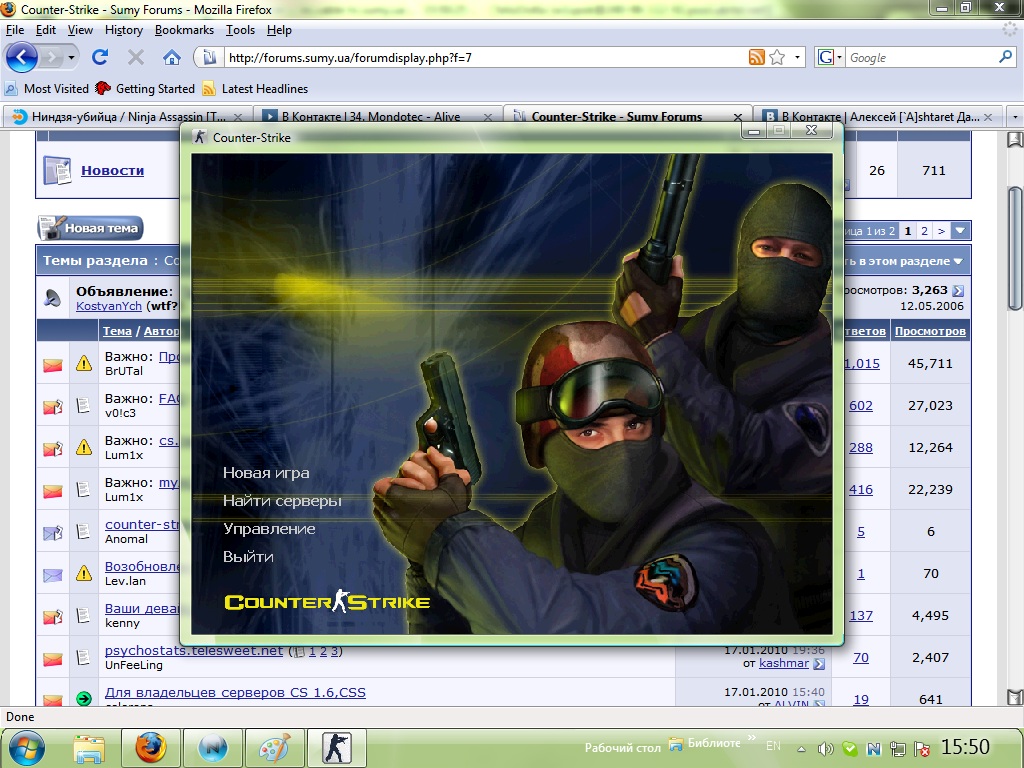Open the Paint icon on the taskbar

point(273,747)
